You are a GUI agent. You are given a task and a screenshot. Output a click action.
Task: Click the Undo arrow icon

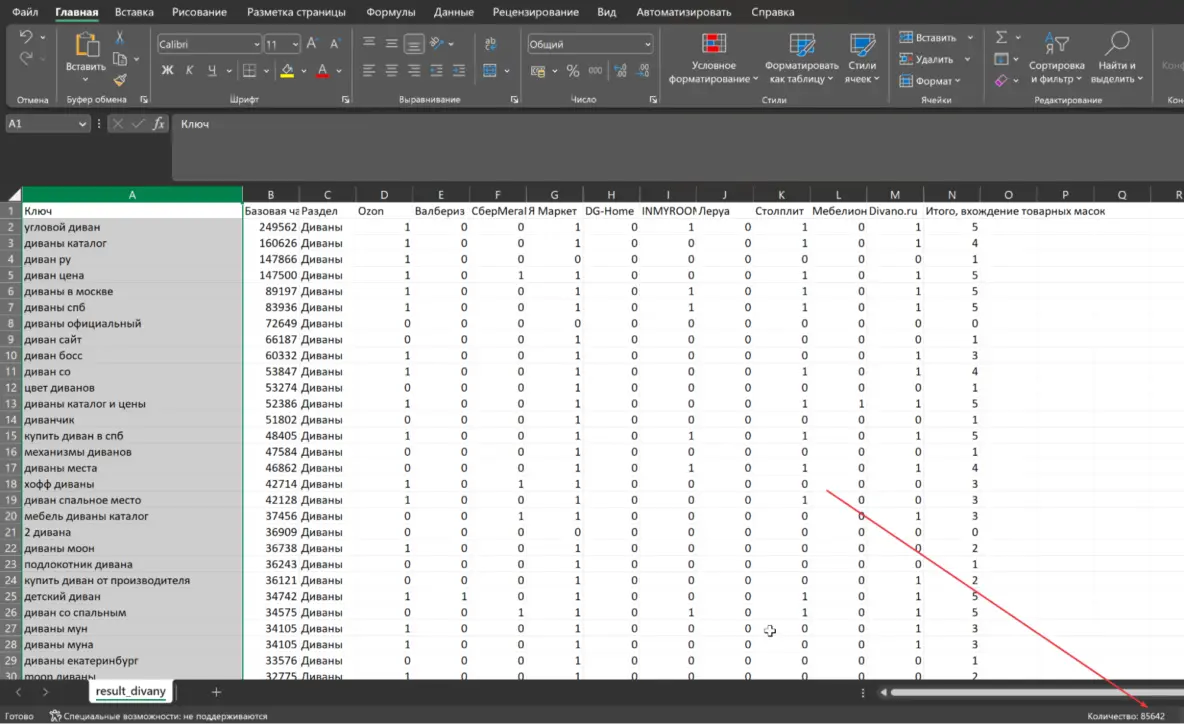point(26,37)
